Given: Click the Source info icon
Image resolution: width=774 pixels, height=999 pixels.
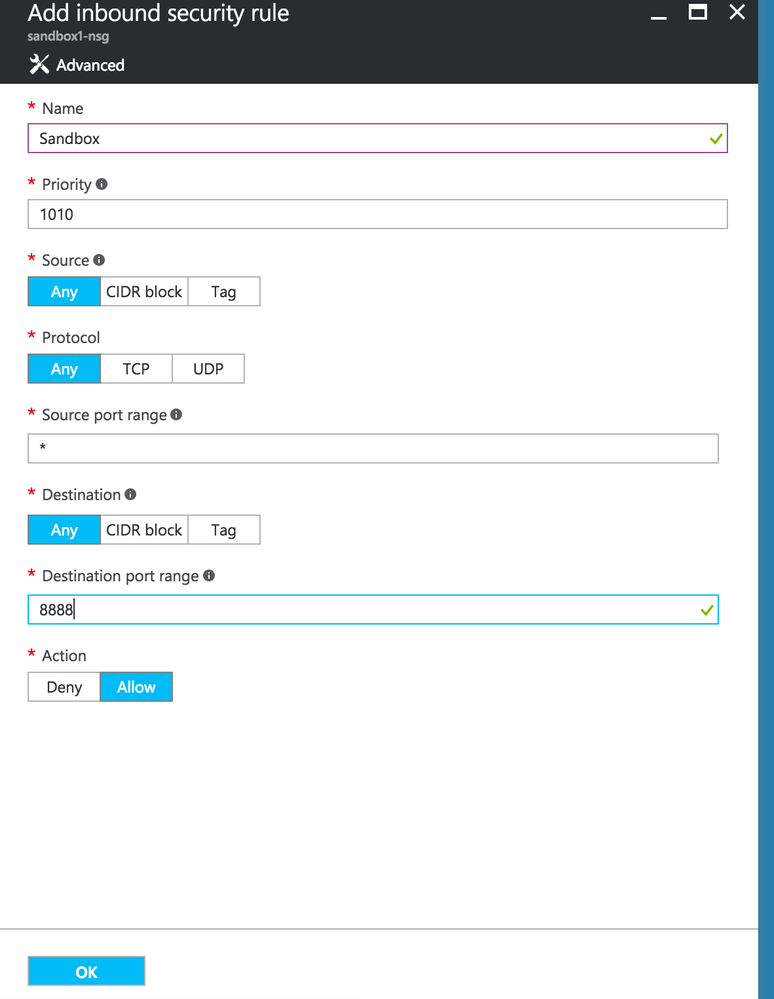Looking at the screenshot, I should tap(99, 260).
